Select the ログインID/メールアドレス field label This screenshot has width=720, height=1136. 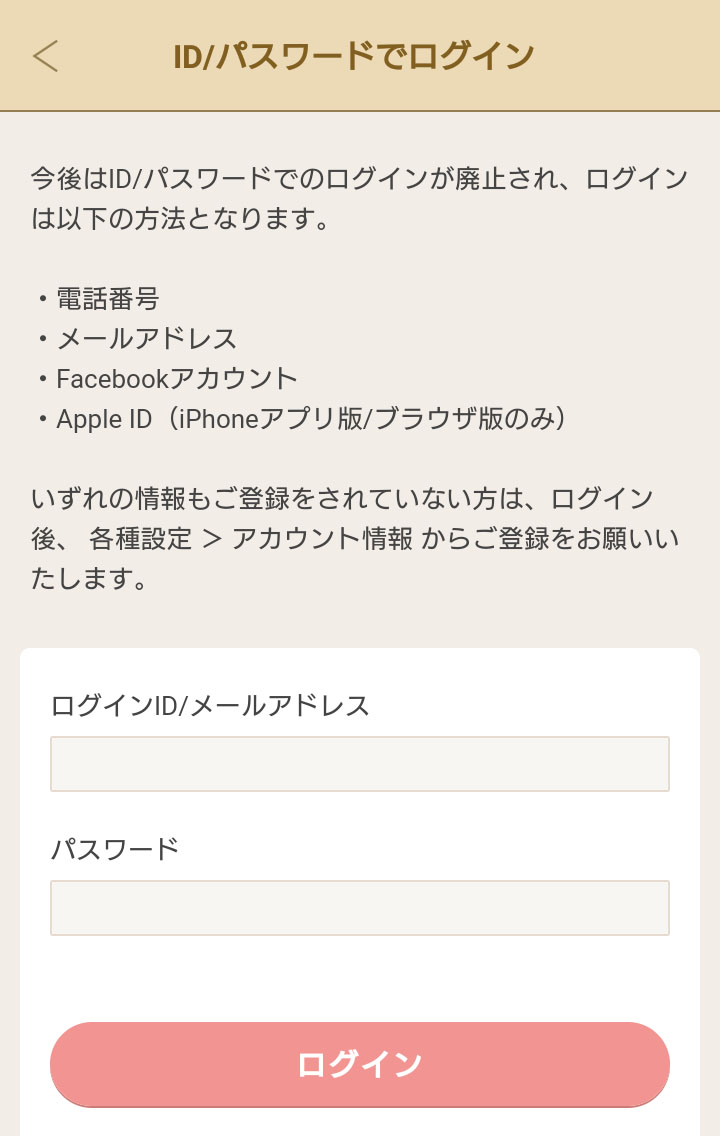[x=210, y=706]
